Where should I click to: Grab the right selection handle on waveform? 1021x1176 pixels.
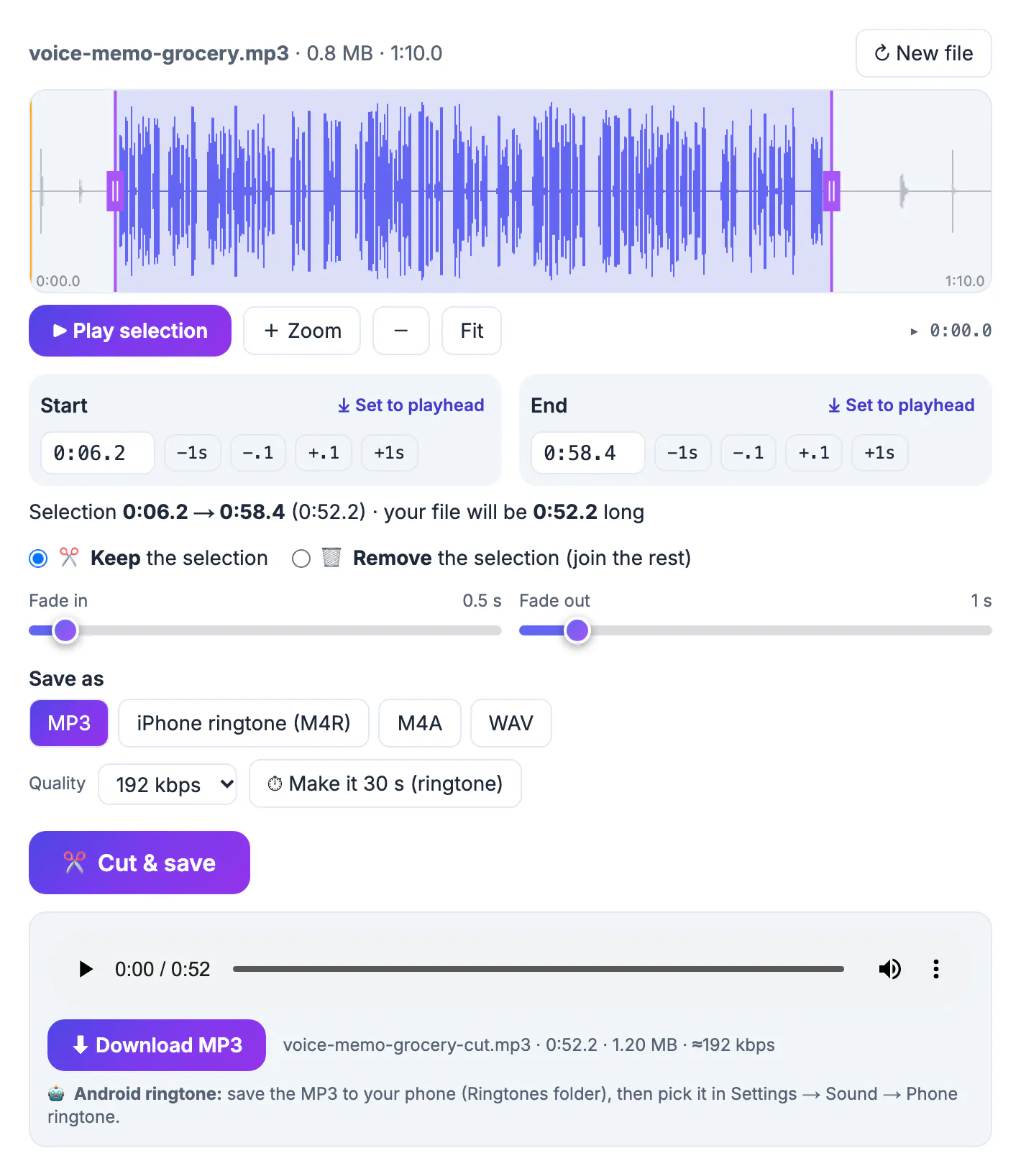(832, 191)
